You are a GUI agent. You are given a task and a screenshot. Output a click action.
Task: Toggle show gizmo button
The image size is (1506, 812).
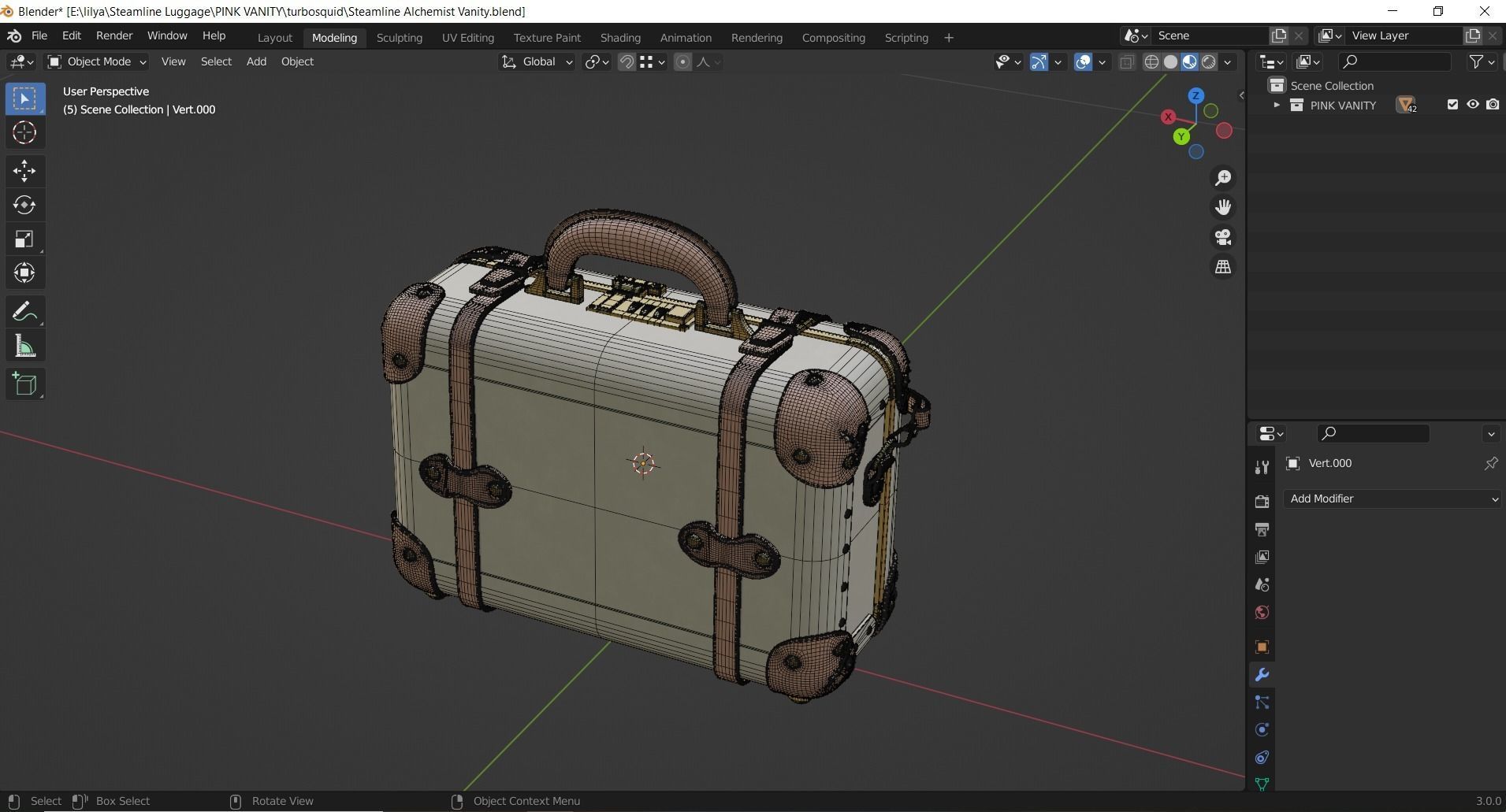[1039, 62]
